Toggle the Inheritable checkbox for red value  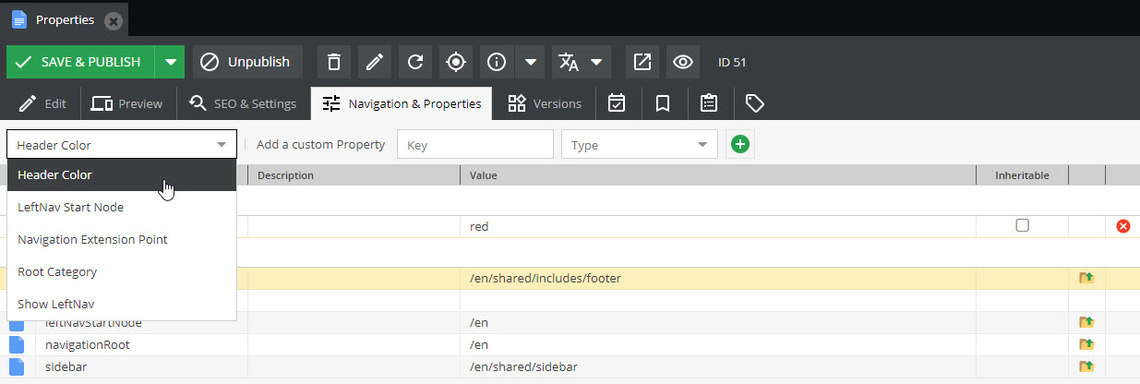[x=1022, y=226]
